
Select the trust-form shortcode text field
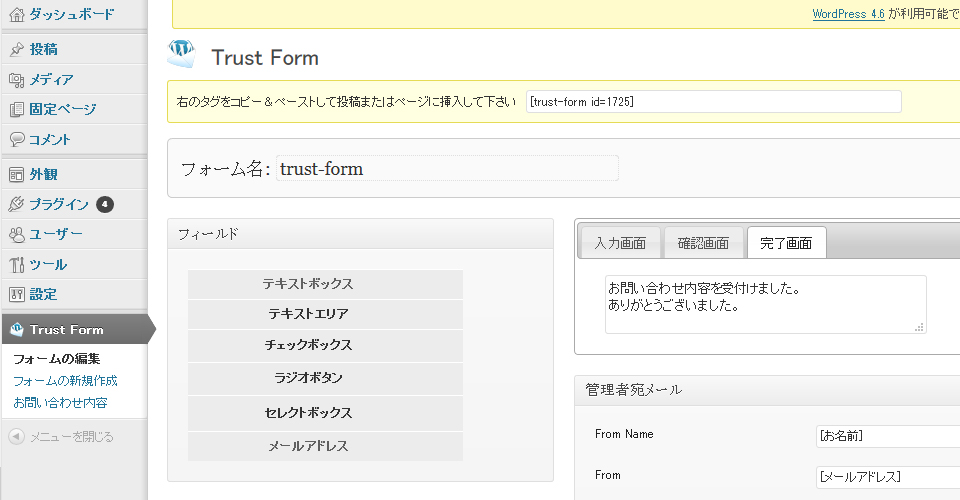coord(713,102)
